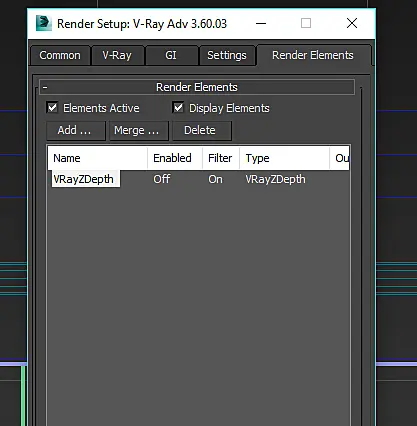Image resolution: width=417 pixels, height=426 pixels.
Task: Click the Off value in Enabled column
Action: click(x=162, y=179)
